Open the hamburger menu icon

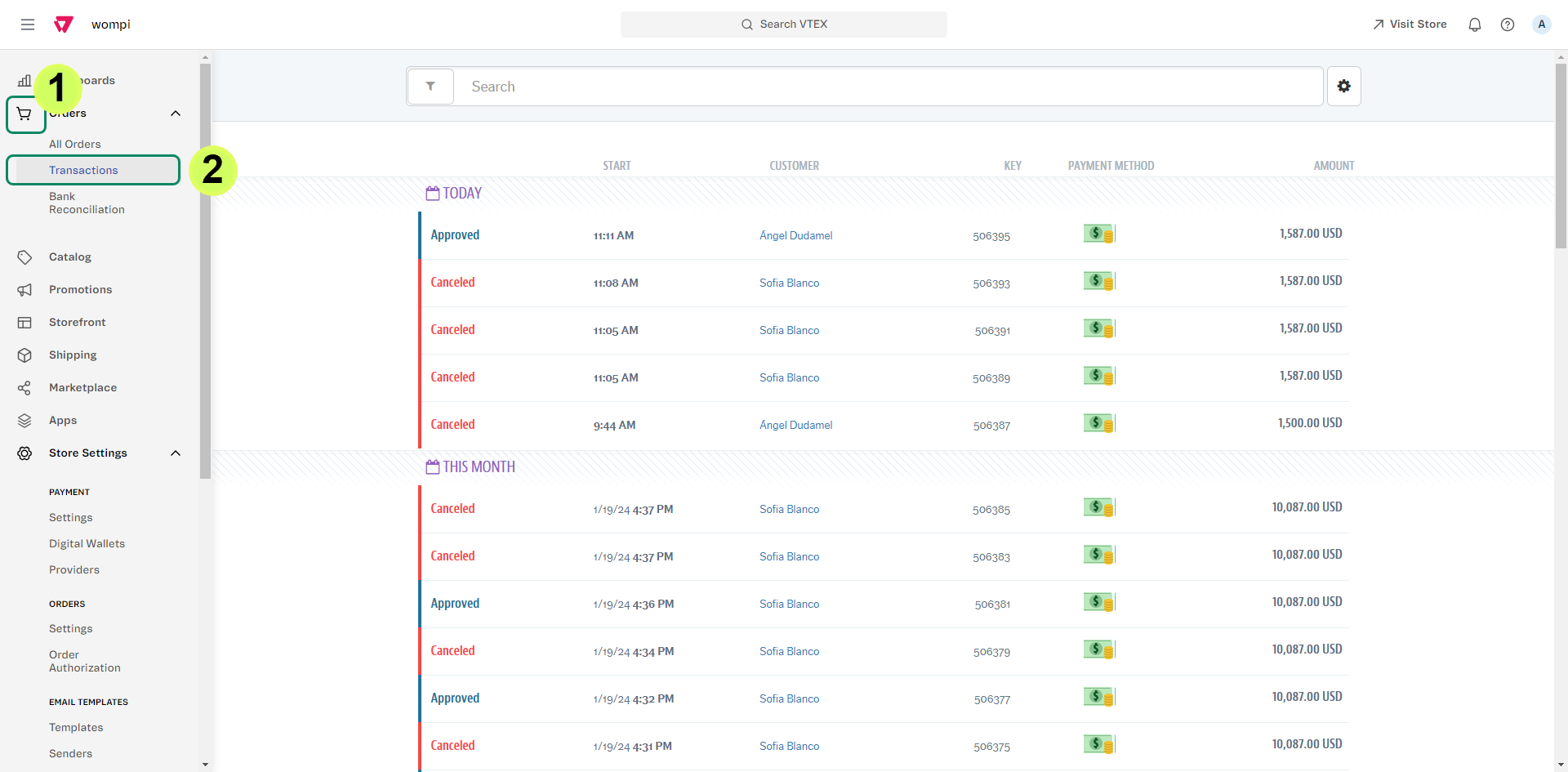click(28, 25)
